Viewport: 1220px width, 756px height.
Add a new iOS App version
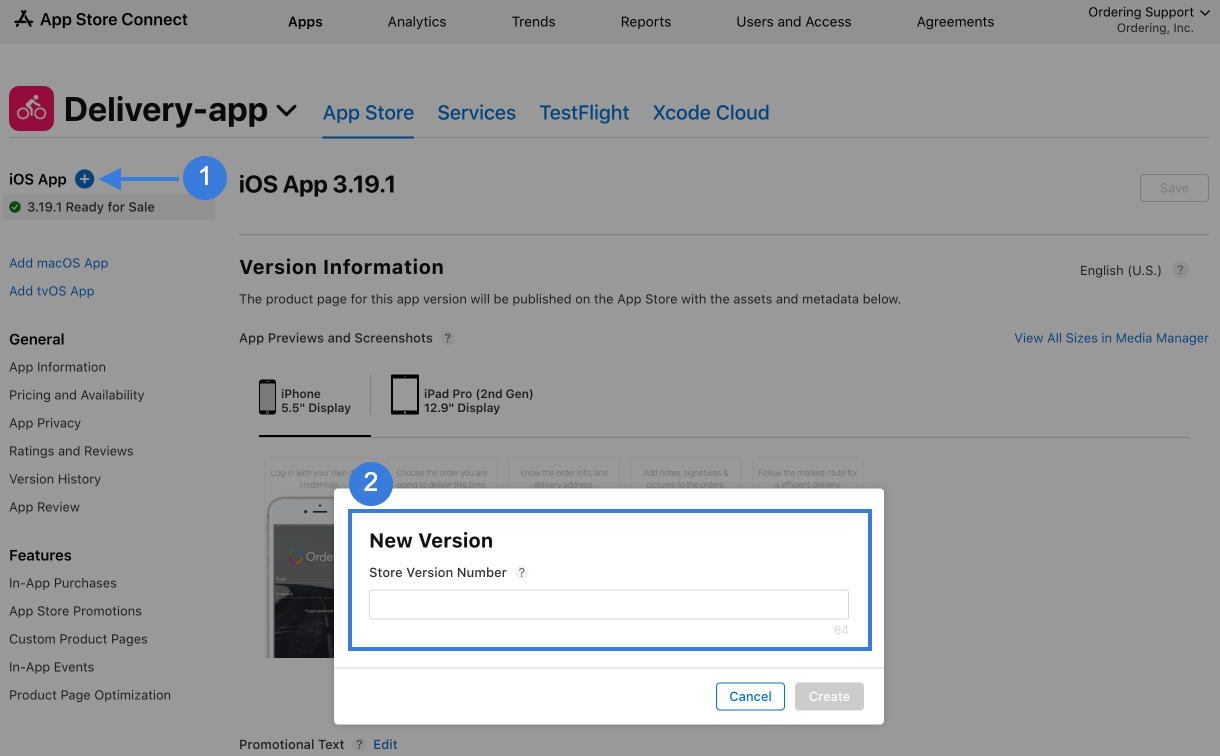pos(84,179)
